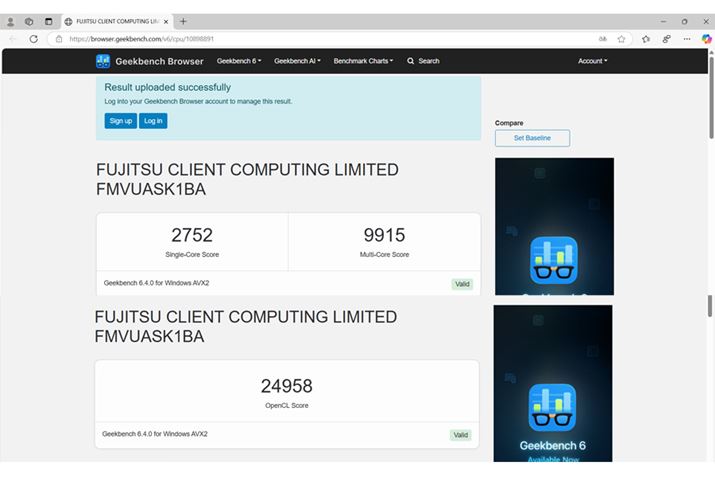Maximize the browser window
The height and width of the screenshot is (477, 715).
[684, 21]
